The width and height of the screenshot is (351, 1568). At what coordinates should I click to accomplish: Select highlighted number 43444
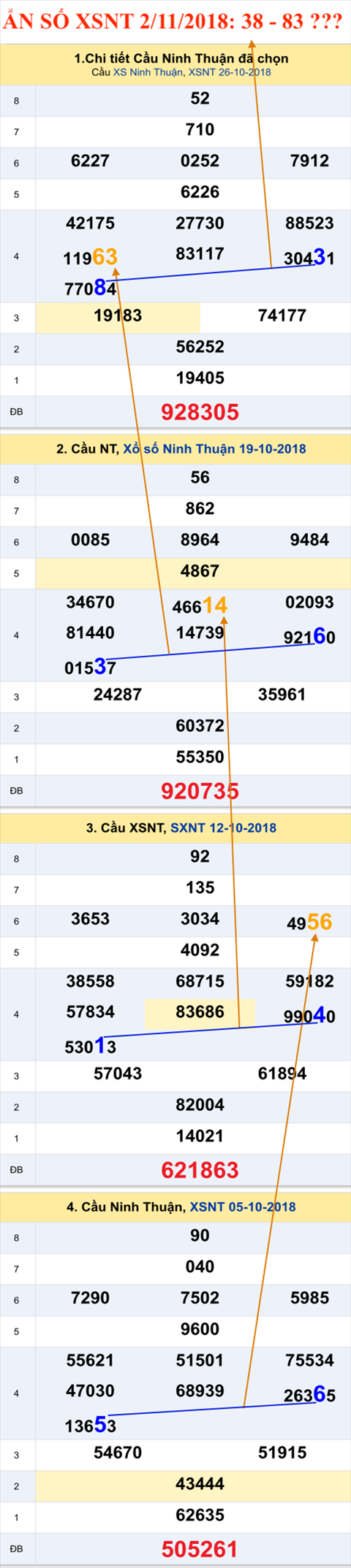tap(200, 1483)
